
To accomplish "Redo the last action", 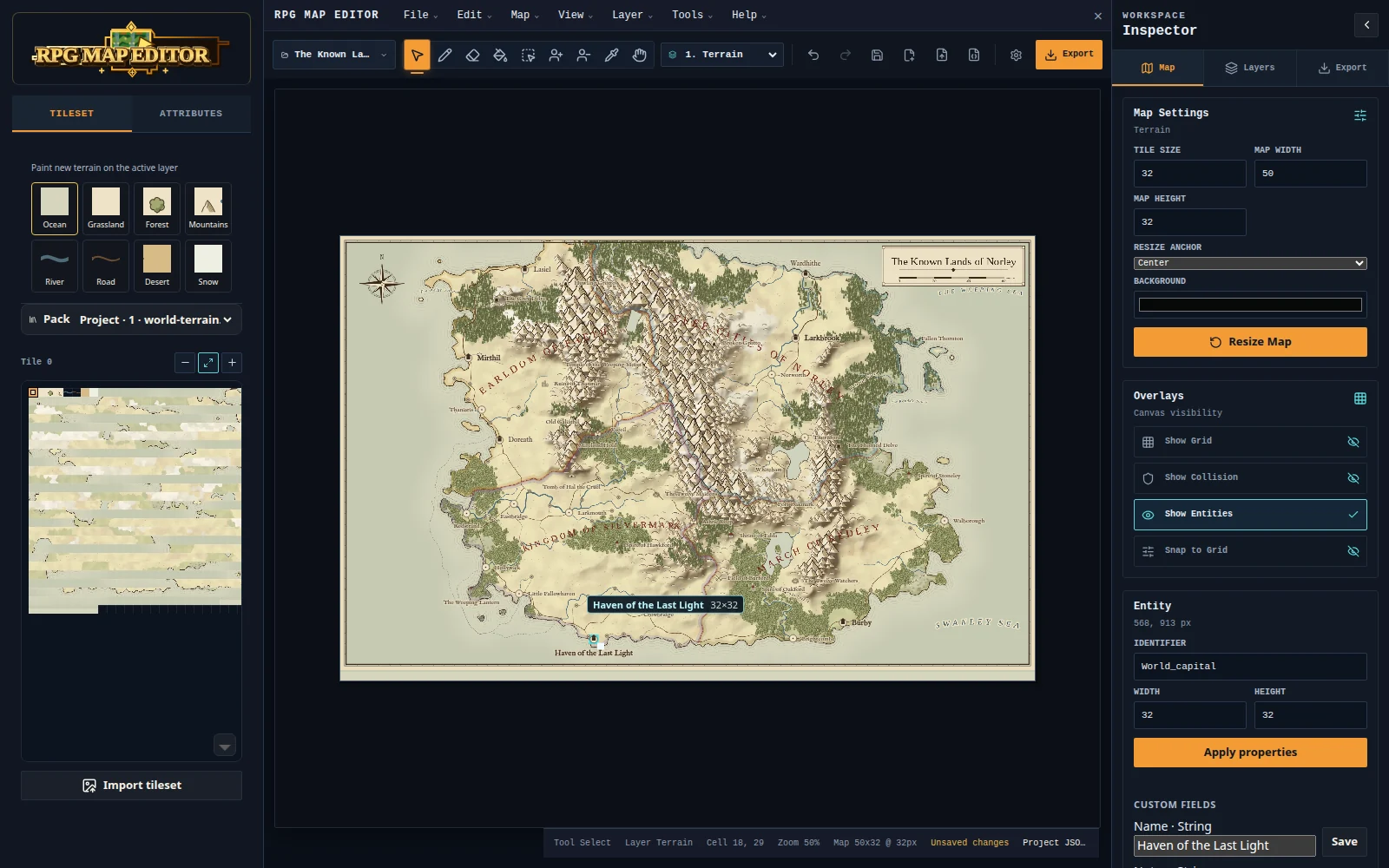I will pyautogui.click(x=845, y=55).
